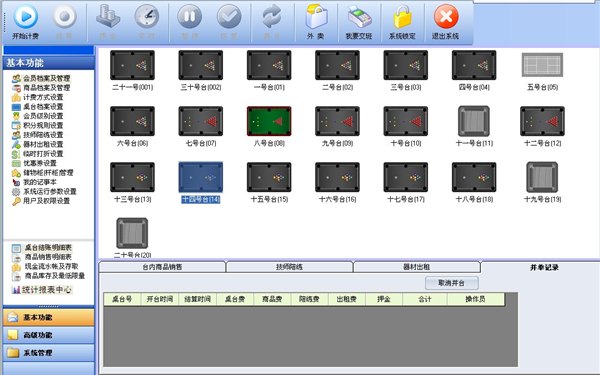
Task: Switch to 技师陪练 tab
Action: tap(289, 267)
